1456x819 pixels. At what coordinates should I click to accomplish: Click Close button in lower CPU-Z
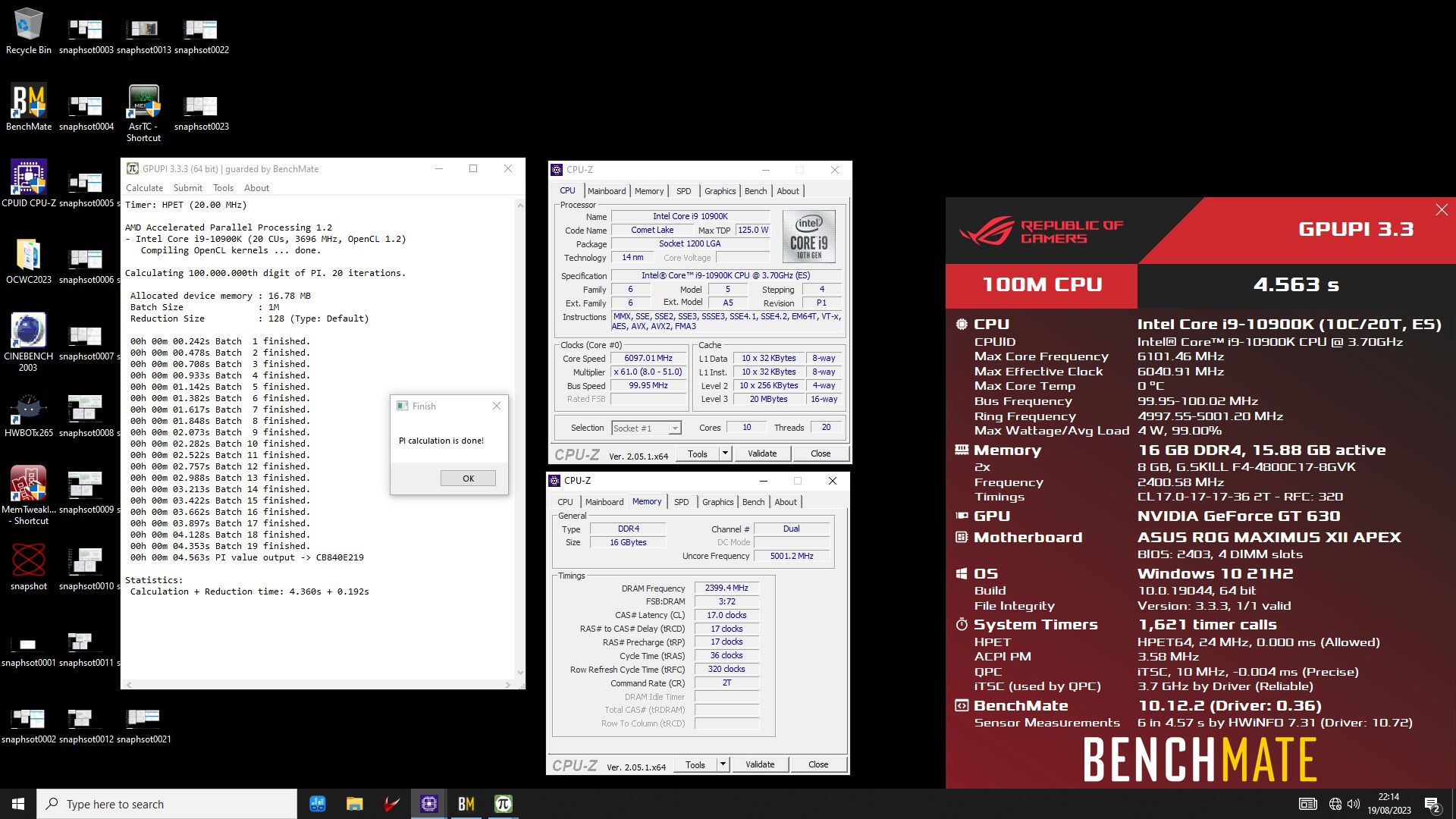(x=818, y=764)
